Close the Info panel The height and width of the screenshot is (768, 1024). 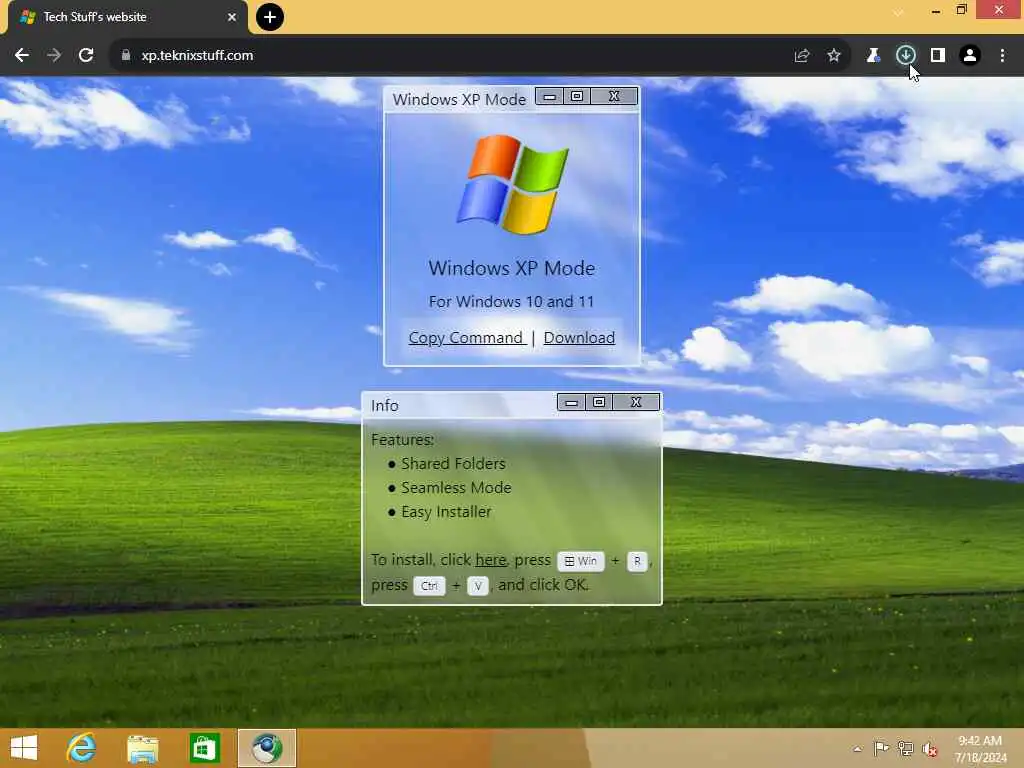(x=636, y=402)
